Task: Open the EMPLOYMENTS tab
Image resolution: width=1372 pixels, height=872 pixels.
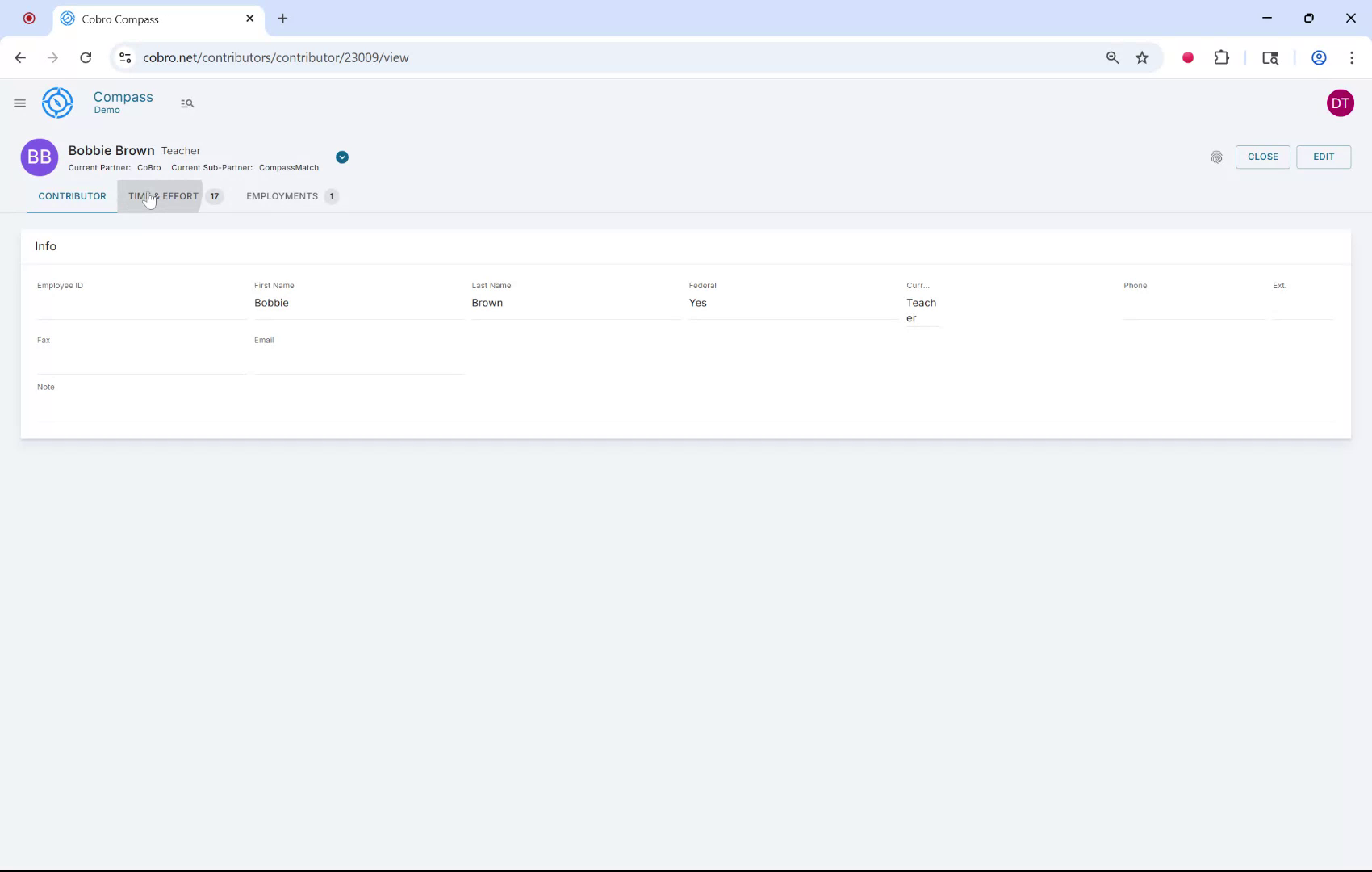Action: click(x=282, y=196)
